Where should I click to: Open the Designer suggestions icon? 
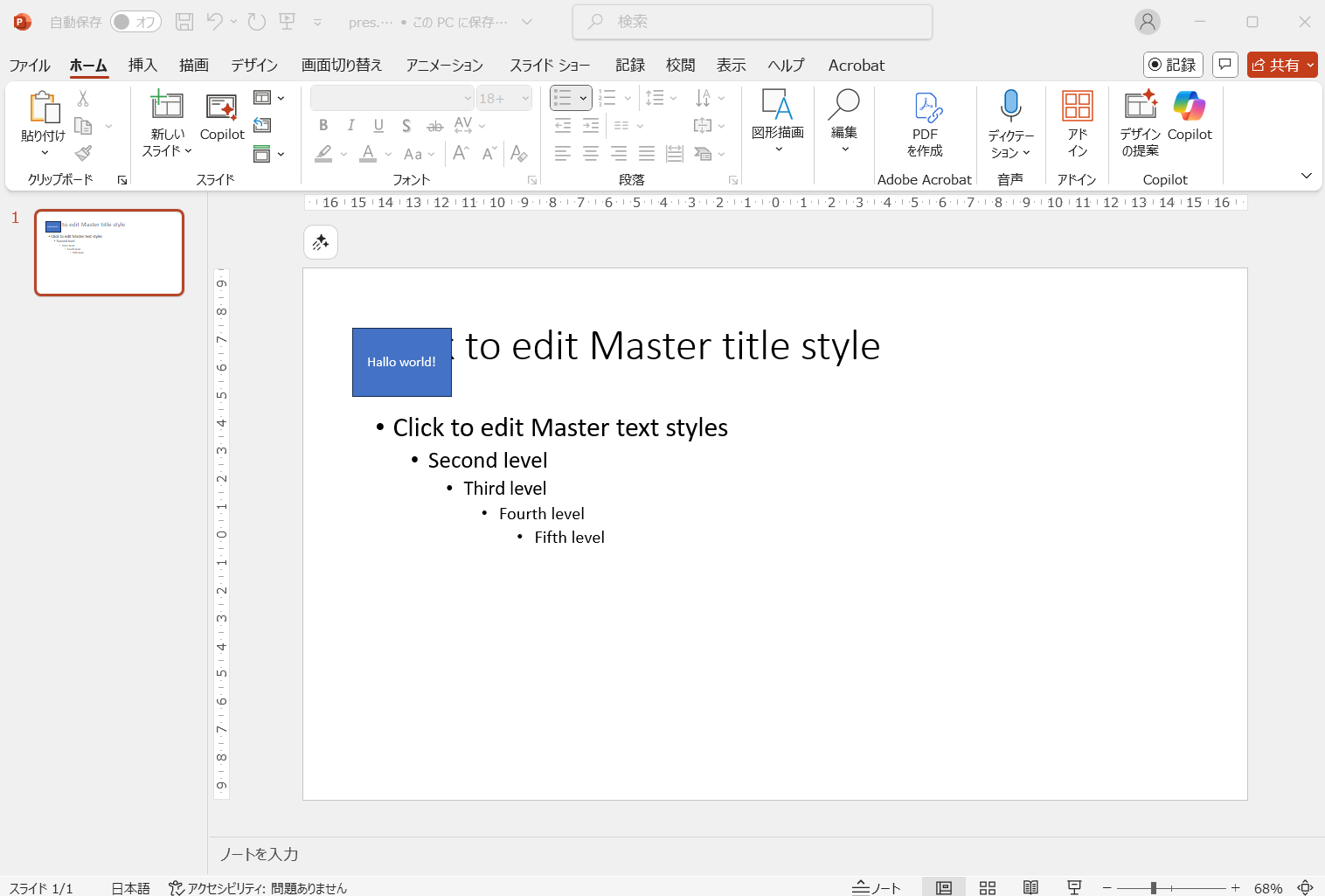pos(1140,106)
